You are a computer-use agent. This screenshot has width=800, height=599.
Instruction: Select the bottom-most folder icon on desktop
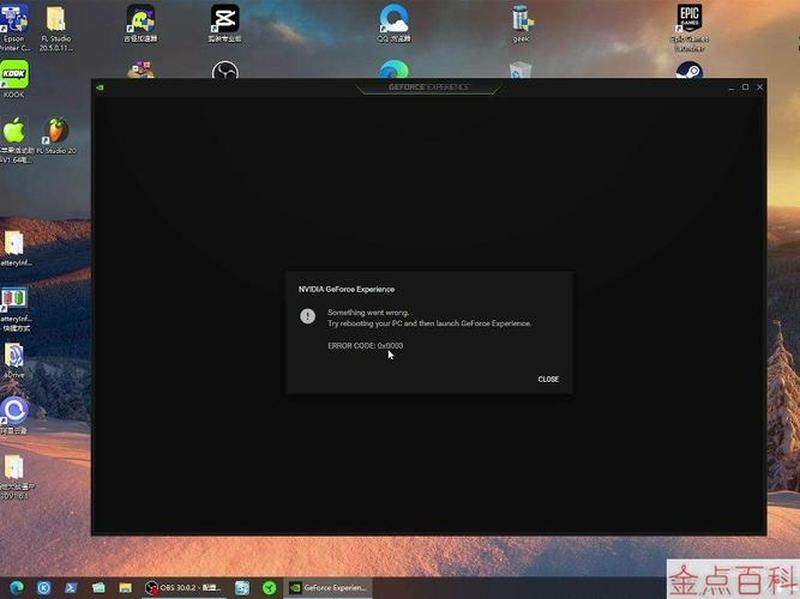(15, 477)
